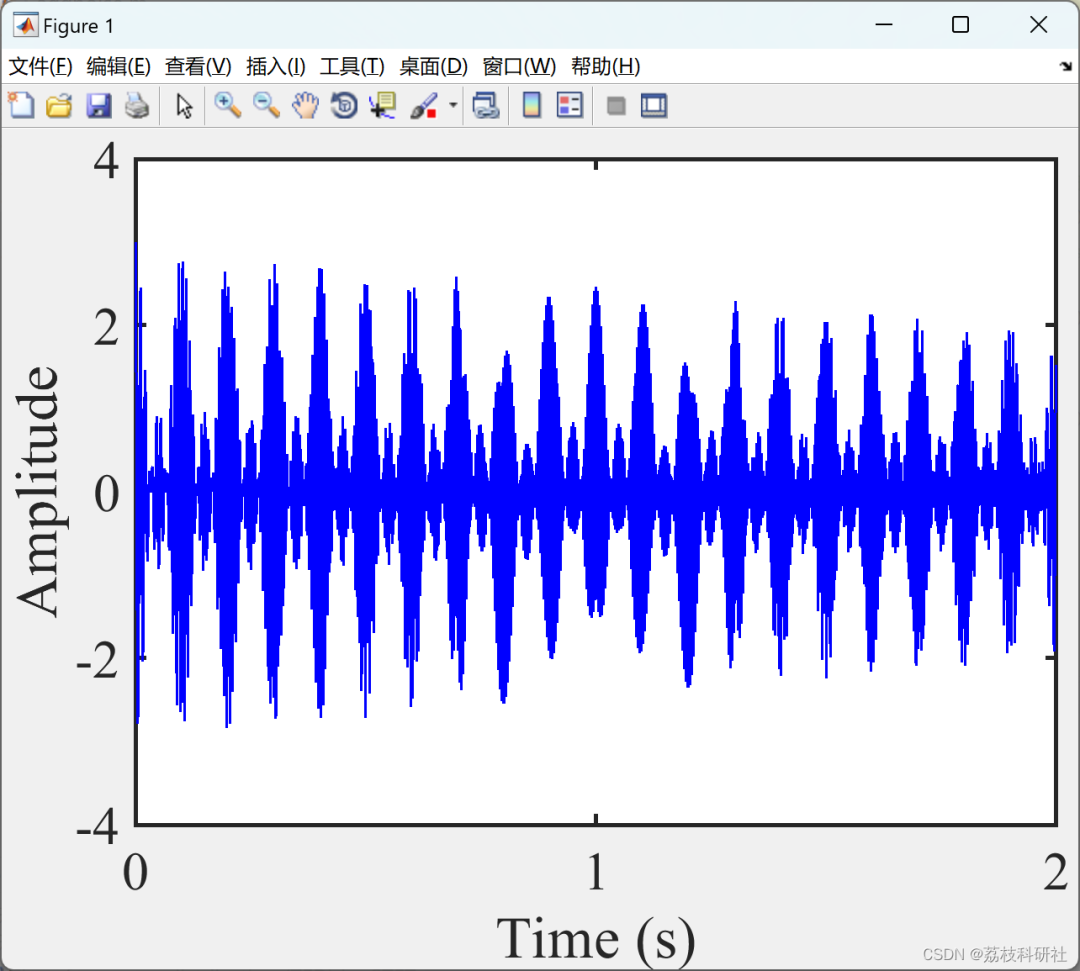Activate the Zoom Out magnifier tool
1080x971 pixels.
[266, 105]
